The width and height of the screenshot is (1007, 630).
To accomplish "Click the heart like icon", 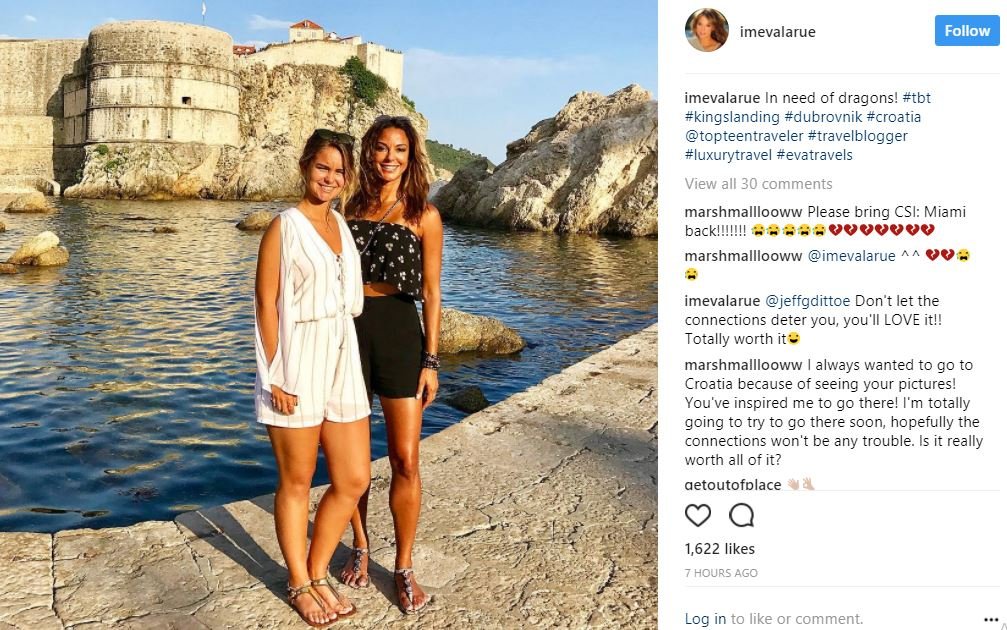I will tap(698, 515).
